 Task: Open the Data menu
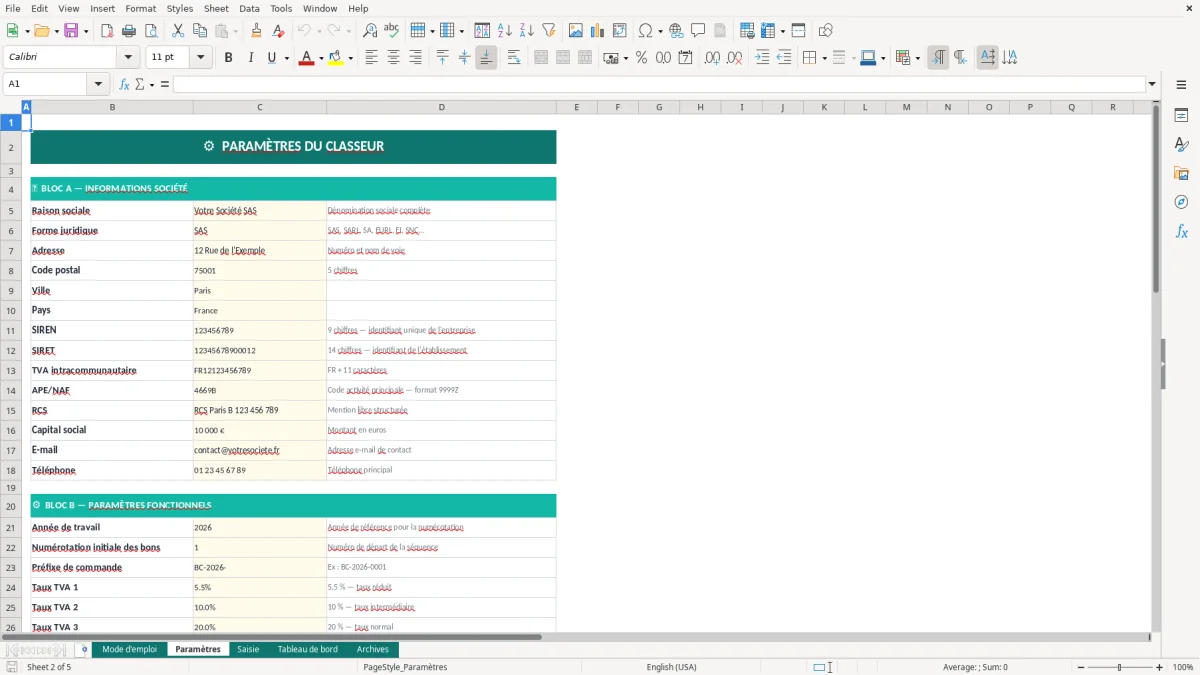(249, 8)
